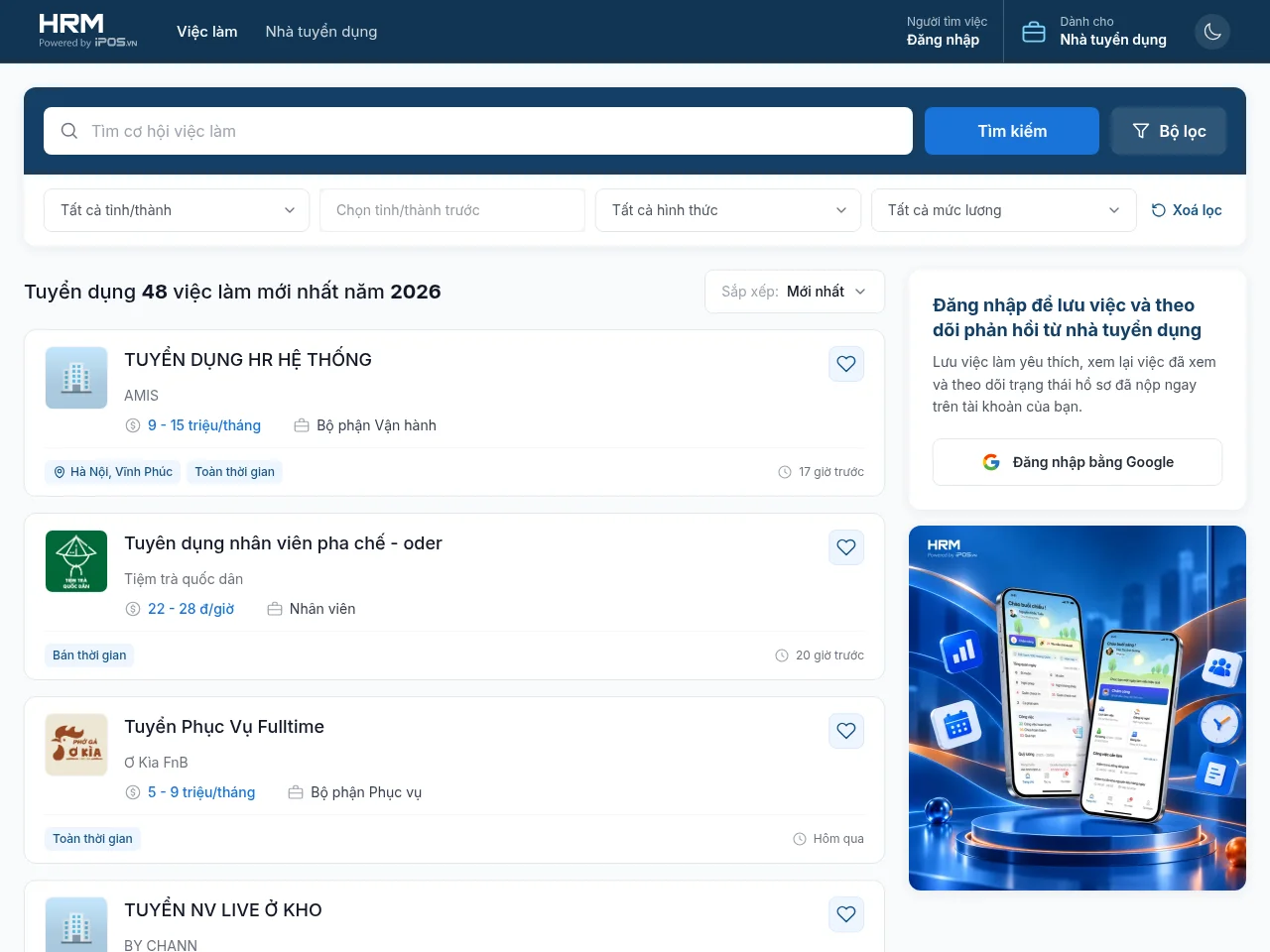Click briefcase icon beside Bộ phận Phục vụ
This screenshot has height=952, width=1270.
pos(296,792)
